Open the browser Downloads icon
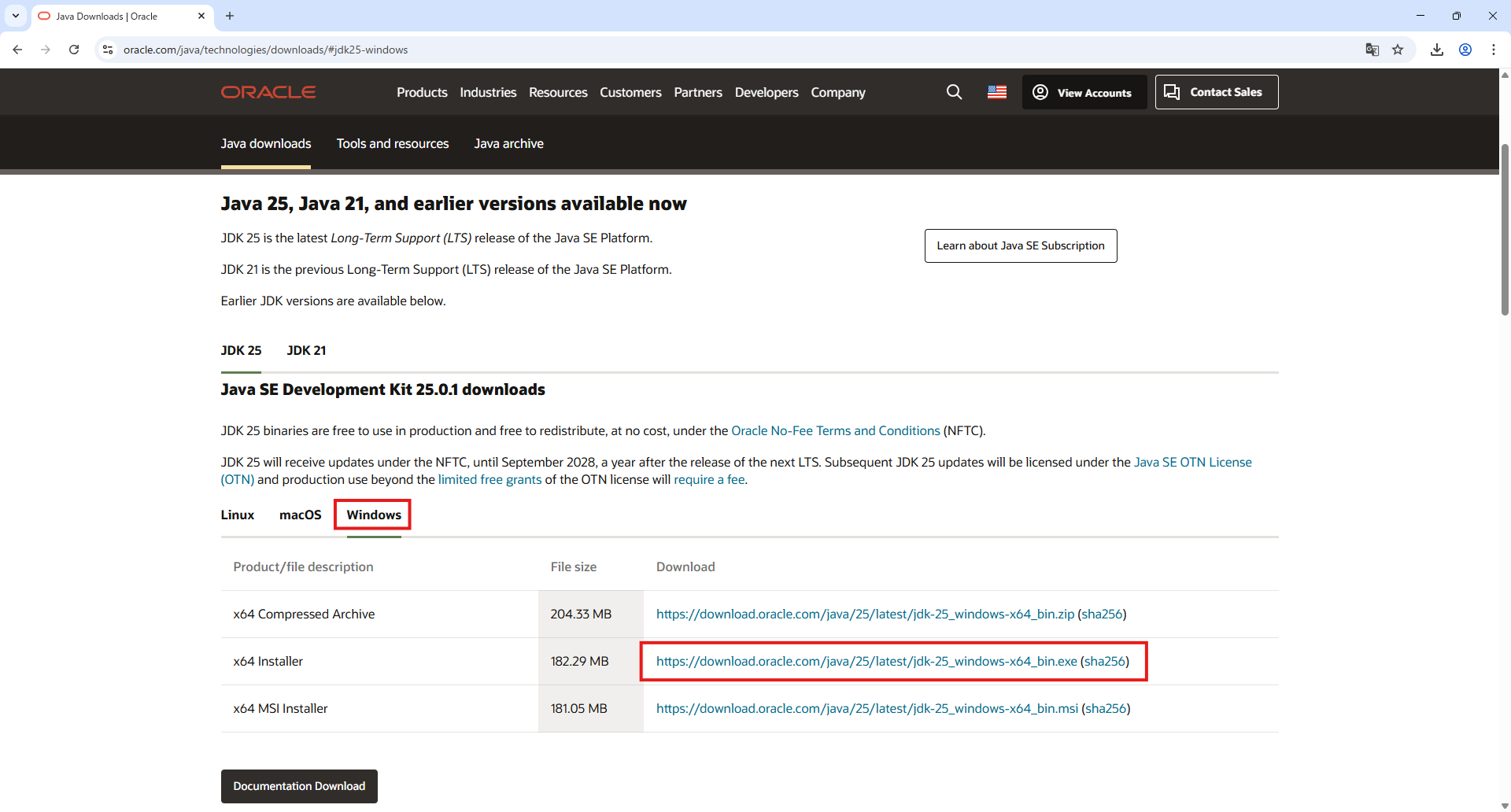1511x812 pixels. tap(1437, 50)
